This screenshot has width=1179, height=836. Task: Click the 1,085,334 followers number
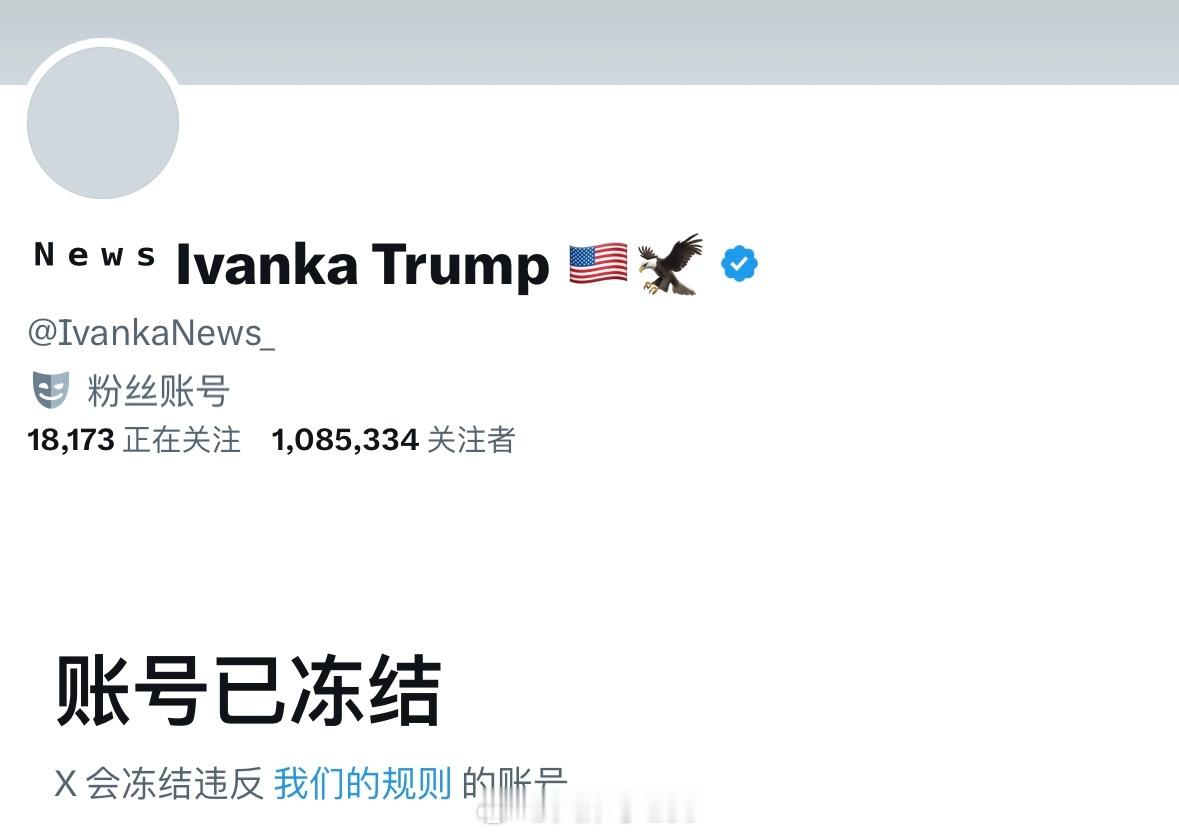point(345,441)
